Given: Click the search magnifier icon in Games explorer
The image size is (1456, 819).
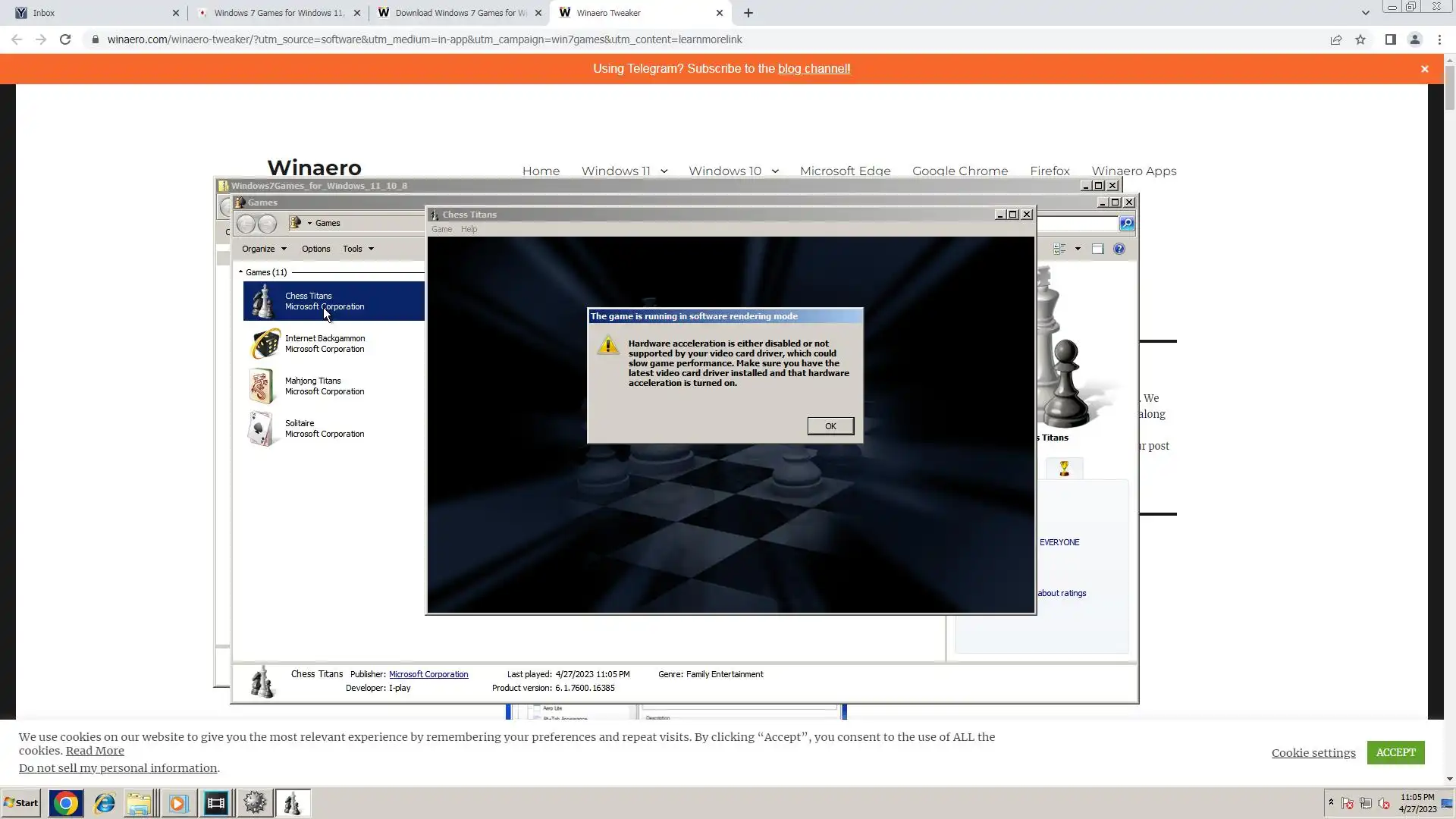Looking at the screenshot, I should tap(1126, 223).
